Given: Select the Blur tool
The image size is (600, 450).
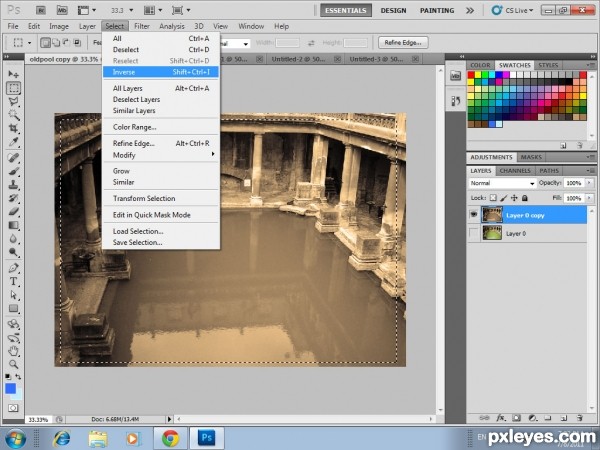Looking at the screenshot, I should click(13, 239).
